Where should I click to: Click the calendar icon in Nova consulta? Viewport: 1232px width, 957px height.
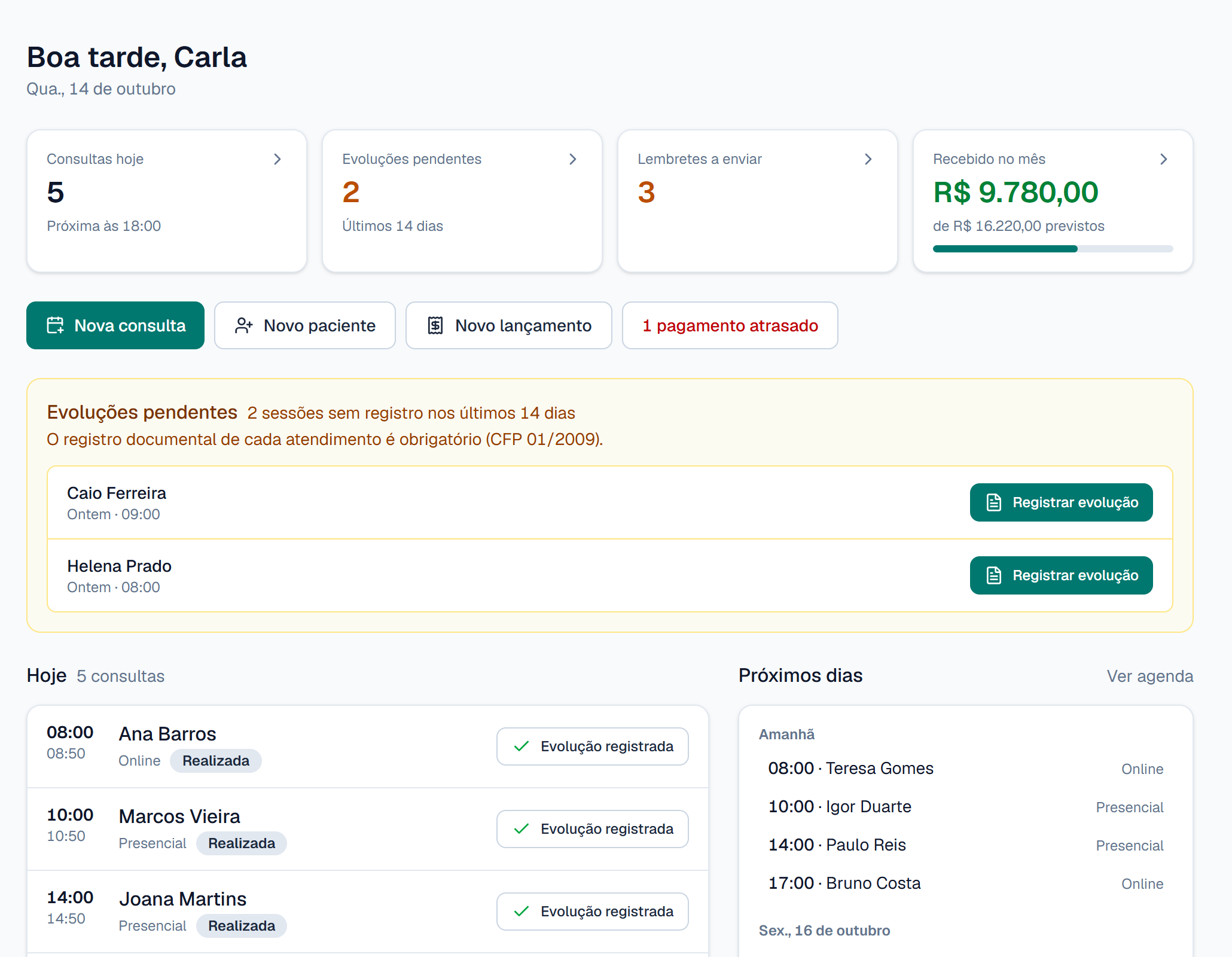pyautogui.click(x=55, y=325)
